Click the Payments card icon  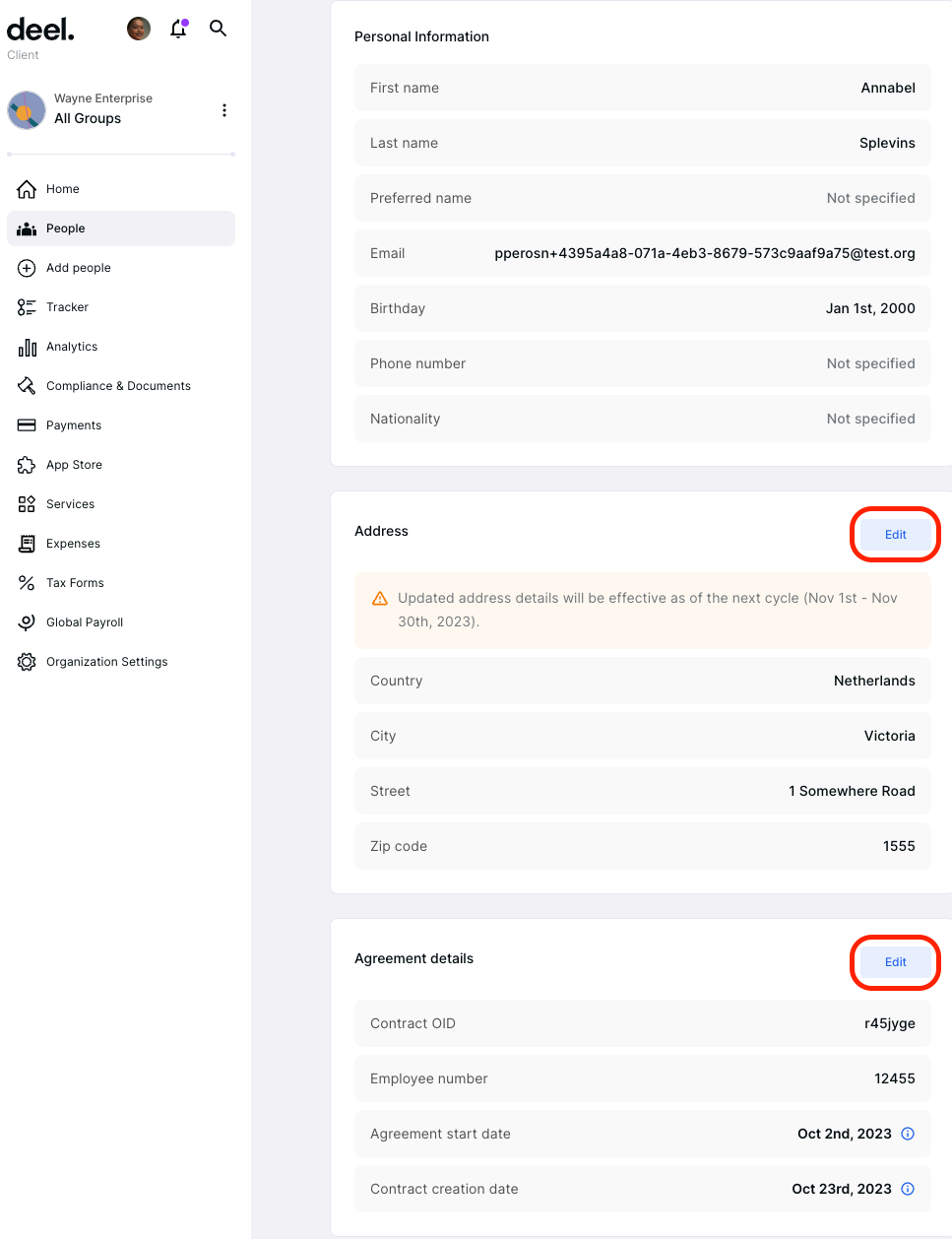(x=27, y=425)
